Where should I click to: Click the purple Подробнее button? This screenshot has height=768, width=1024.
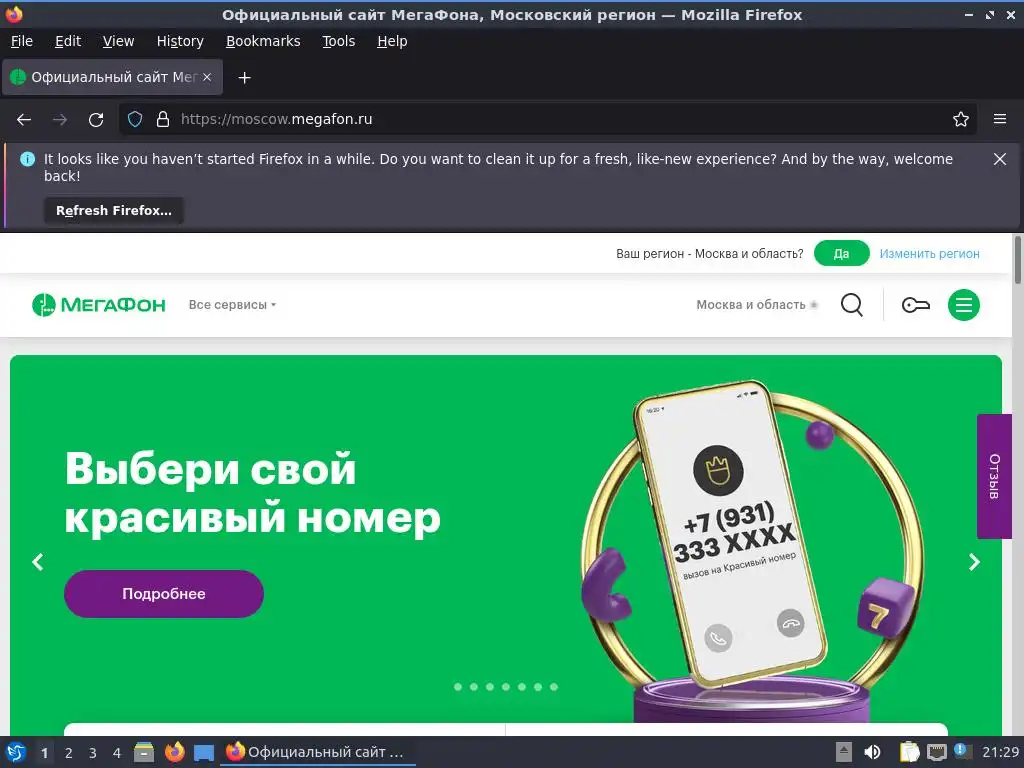click(x=164, y=594)
